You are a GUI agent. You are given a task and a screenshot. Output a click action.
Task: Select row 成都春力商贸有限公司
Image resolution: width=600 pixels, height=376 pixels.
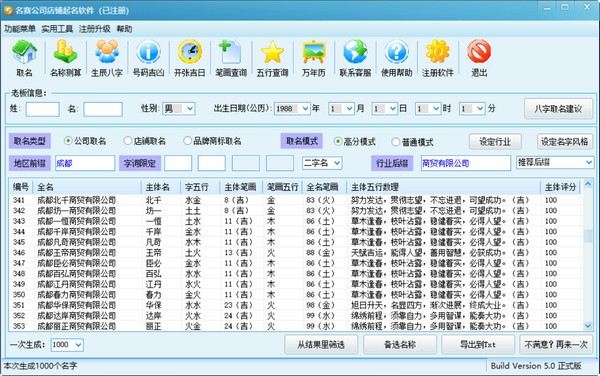[295, 295]
